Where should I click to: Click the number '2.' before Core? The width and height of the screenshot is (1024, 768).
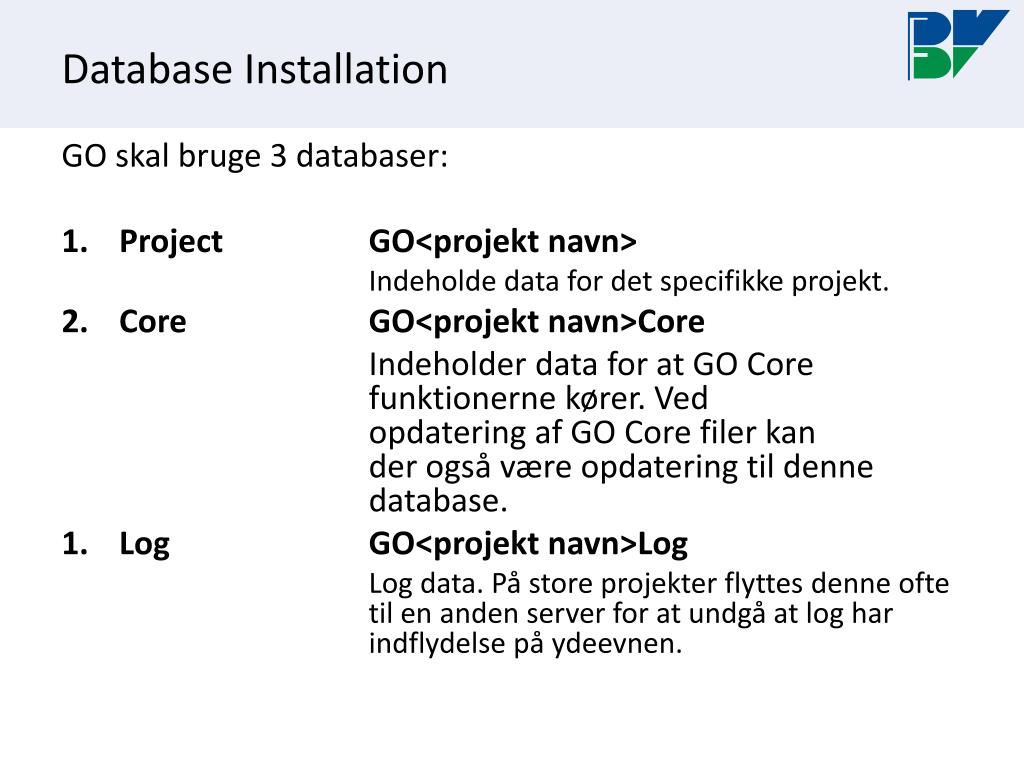[75, 322]
